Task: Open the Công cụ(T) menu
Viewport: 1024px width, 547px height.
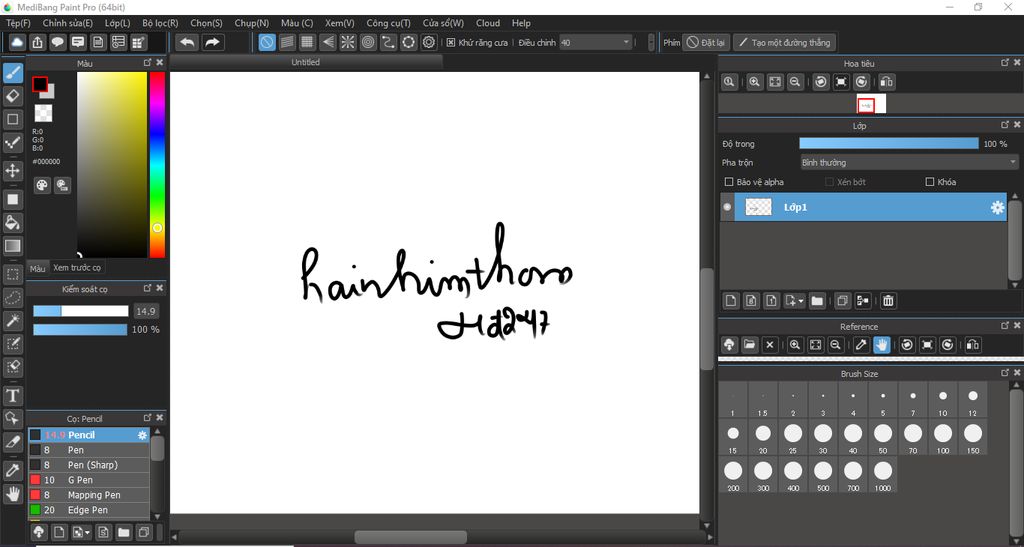Action: (389, 23)
